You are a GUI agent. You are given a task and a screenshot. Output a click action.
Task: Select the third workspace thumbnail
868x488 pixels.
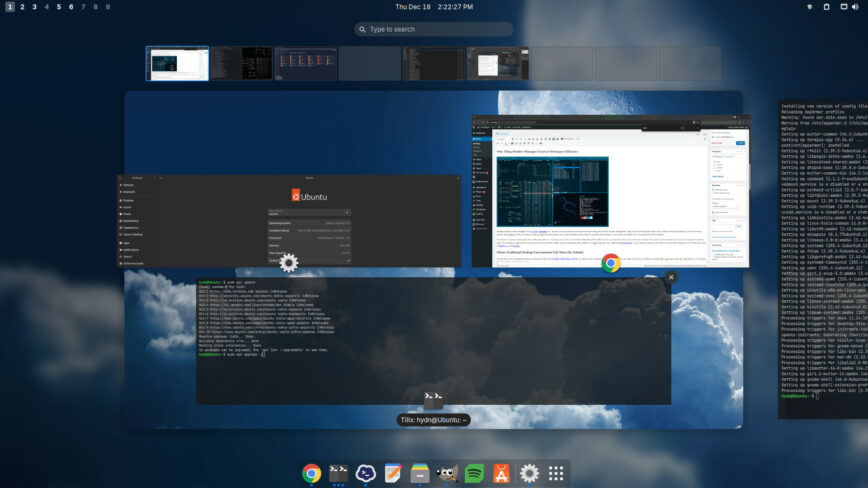[x=305, y=63]
